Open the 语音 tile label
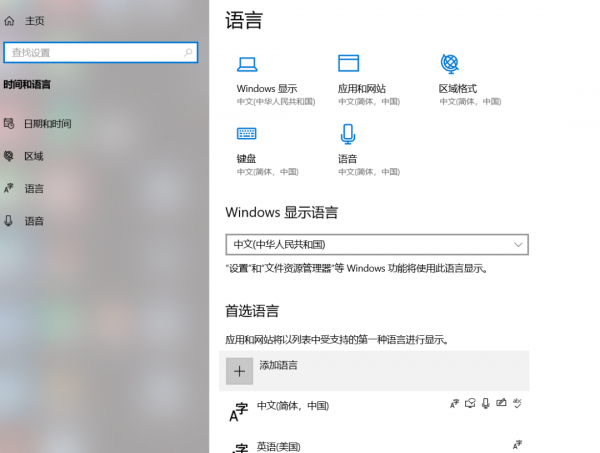600x453 pixels. click(x=347, y=159)
